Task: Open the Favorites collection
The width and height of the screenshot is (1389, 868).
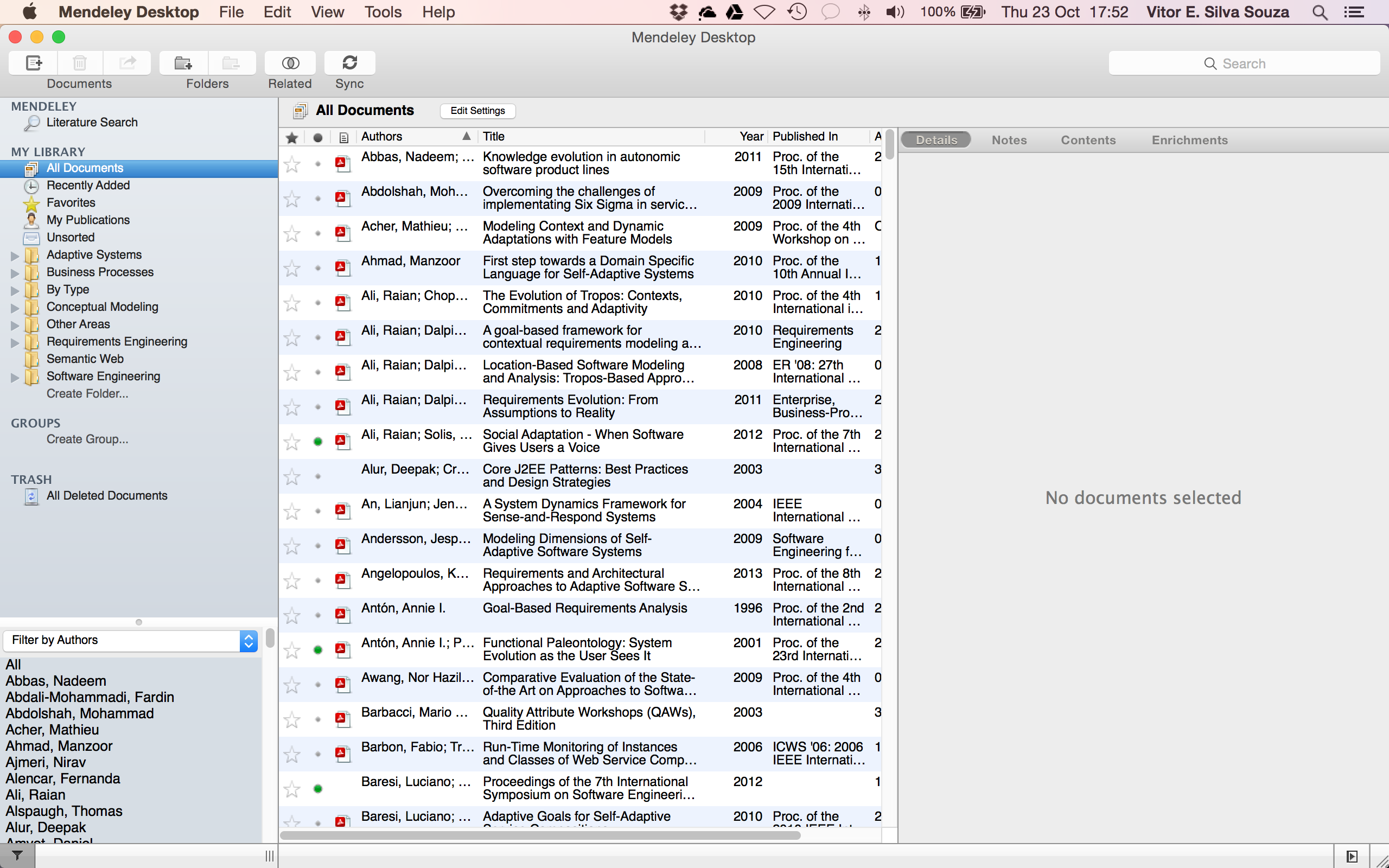Action: coord(71,203)
